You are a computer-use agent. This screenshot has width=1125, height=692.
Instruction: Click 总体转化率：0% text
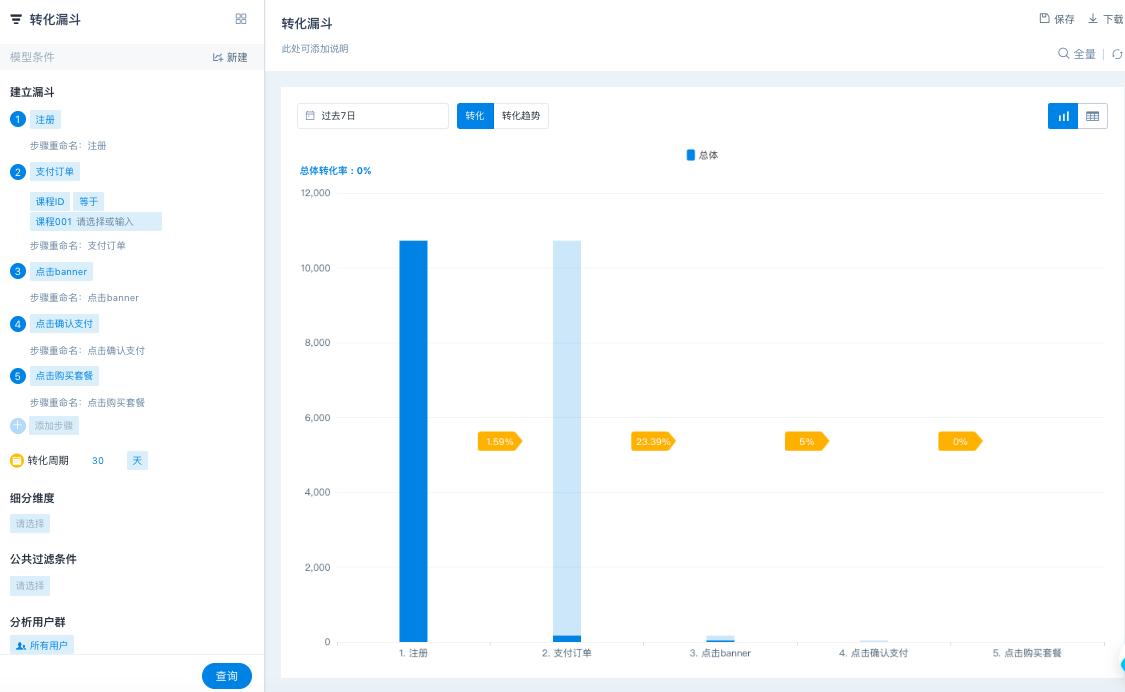coord(335,171)
